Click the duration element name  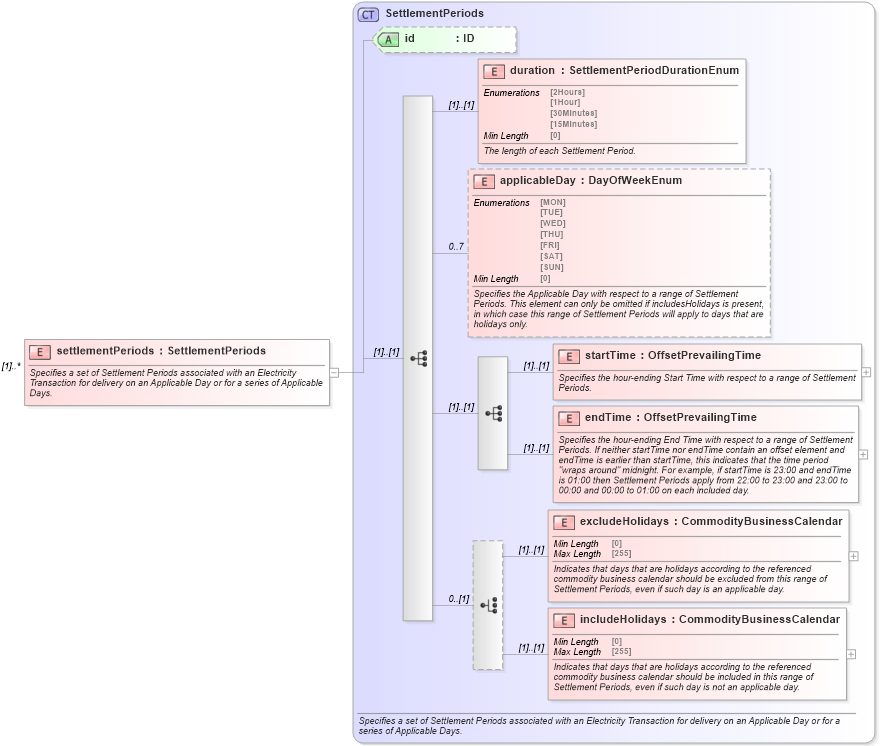pos(532,70)
